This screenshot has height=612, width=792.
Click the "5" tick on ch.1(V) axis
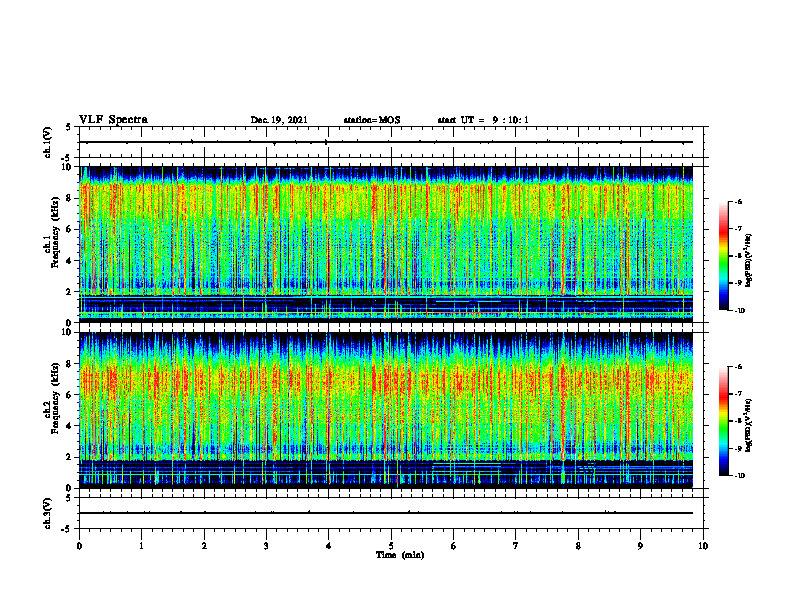coord(69,127)
